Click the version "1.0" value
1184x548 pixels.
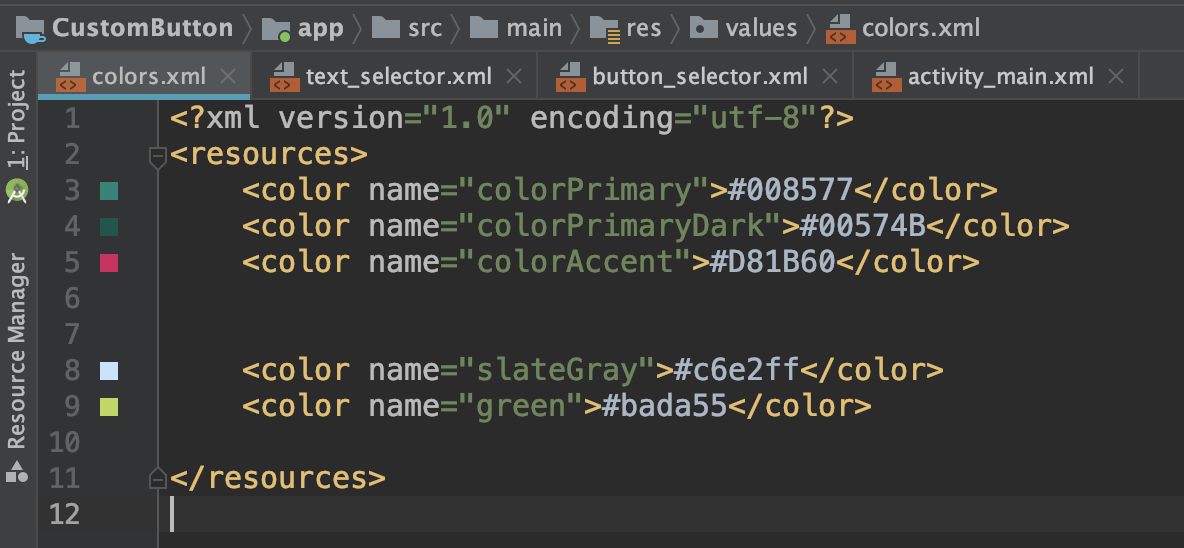(x=467, y=119)
